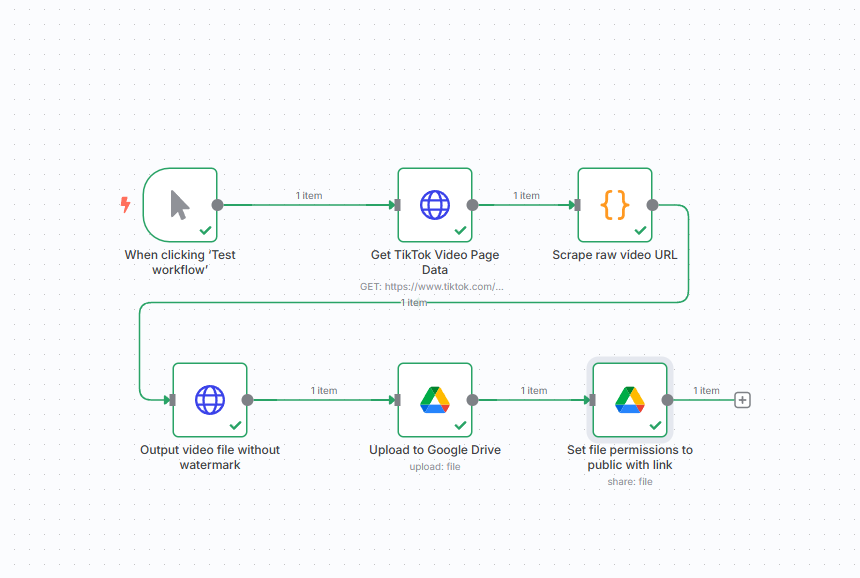
Task: Open the Scrape raw video URL code node
Action: [x=615, y=205]
